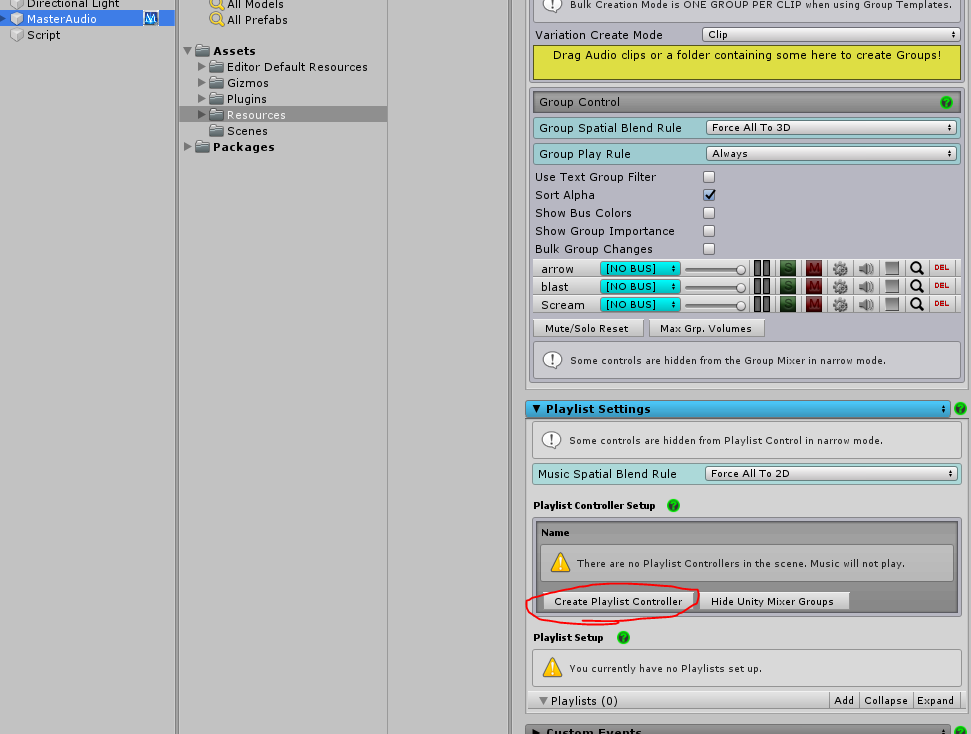Click Create Playlist Controller button
This screenshot has width=971, height=734.
[x=618, y=601]
